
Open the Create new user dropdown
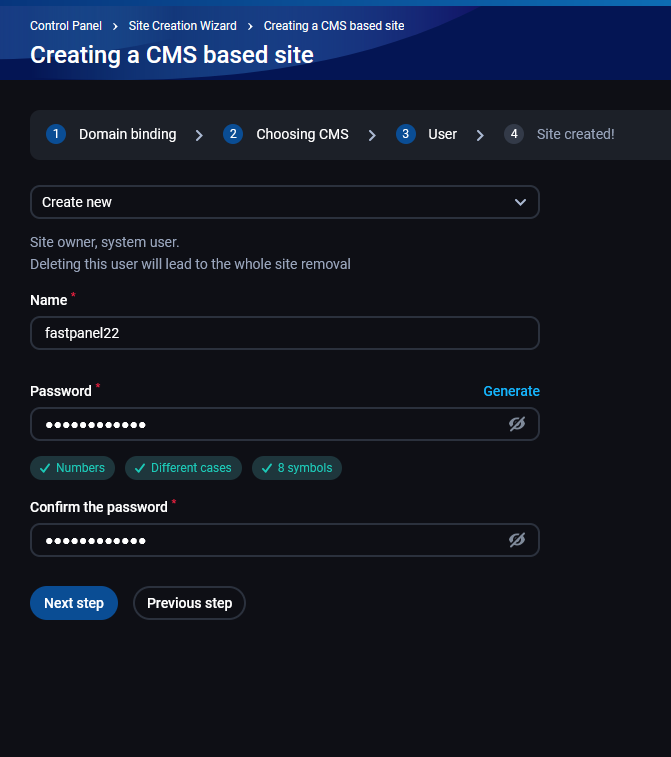click(285, 202)
